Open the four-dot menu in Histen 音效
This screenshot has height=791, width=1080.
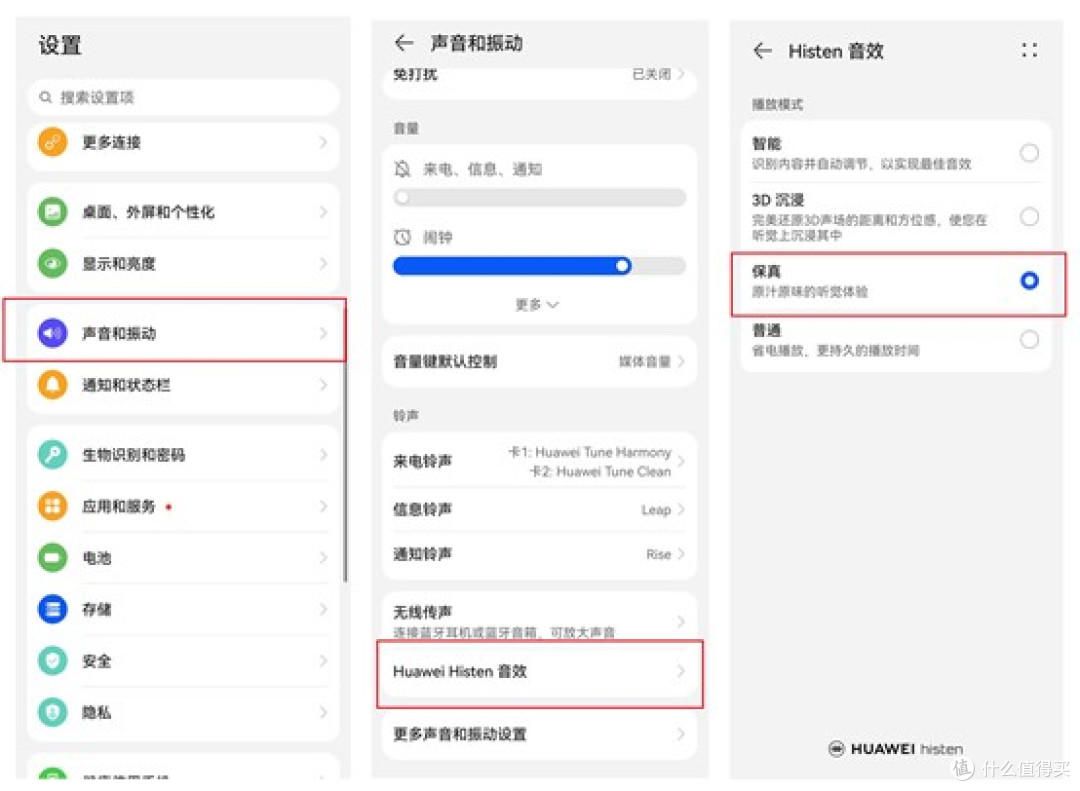(x=1029, y=50)
